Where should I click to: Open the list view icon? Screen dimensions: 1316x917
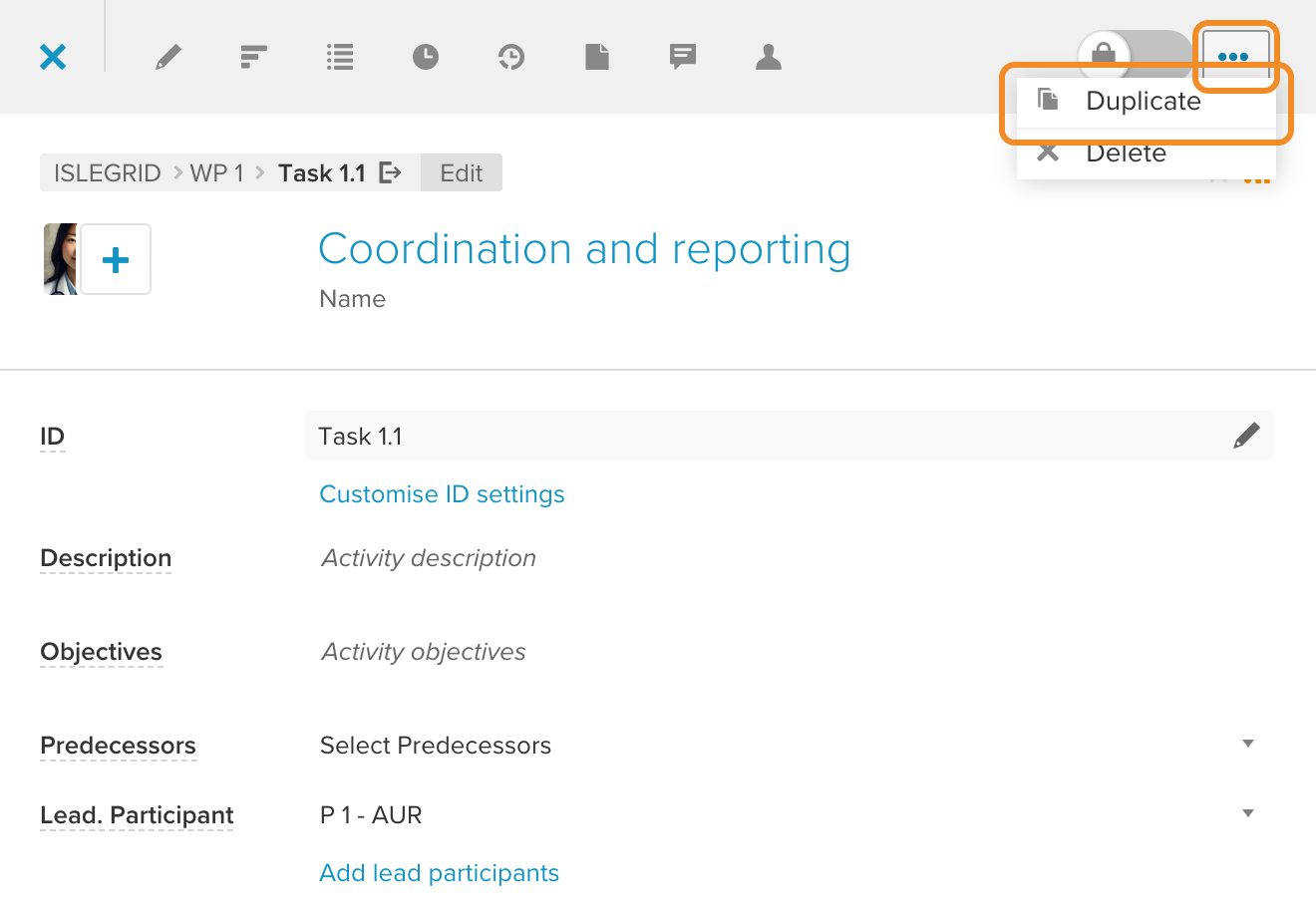[x=340, y=57]
